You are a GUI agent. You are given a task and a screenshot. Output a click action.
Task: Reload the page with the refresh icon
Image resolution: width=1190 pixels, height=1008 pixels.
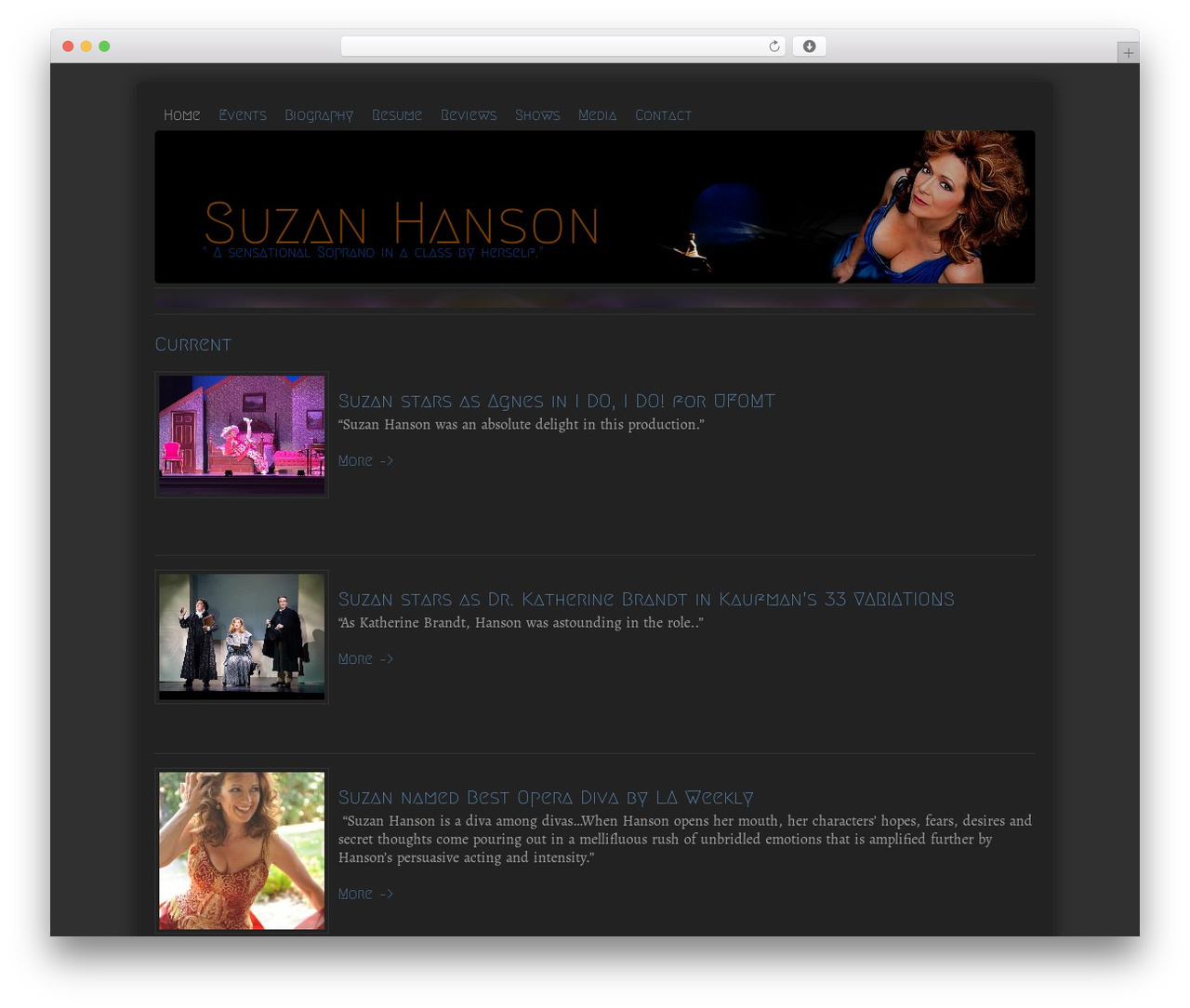point(773,46)
